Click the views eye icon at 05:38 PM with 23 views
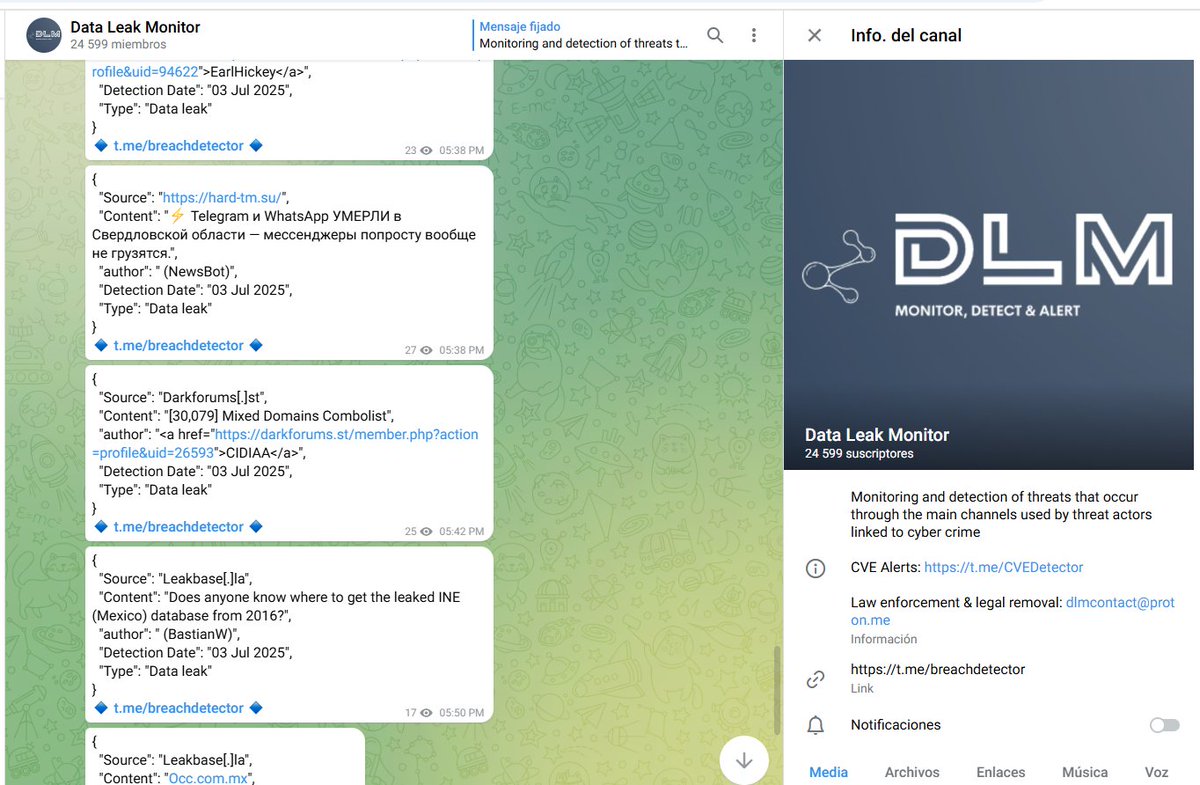This screenshot has height=785, width=1200. 427,151
